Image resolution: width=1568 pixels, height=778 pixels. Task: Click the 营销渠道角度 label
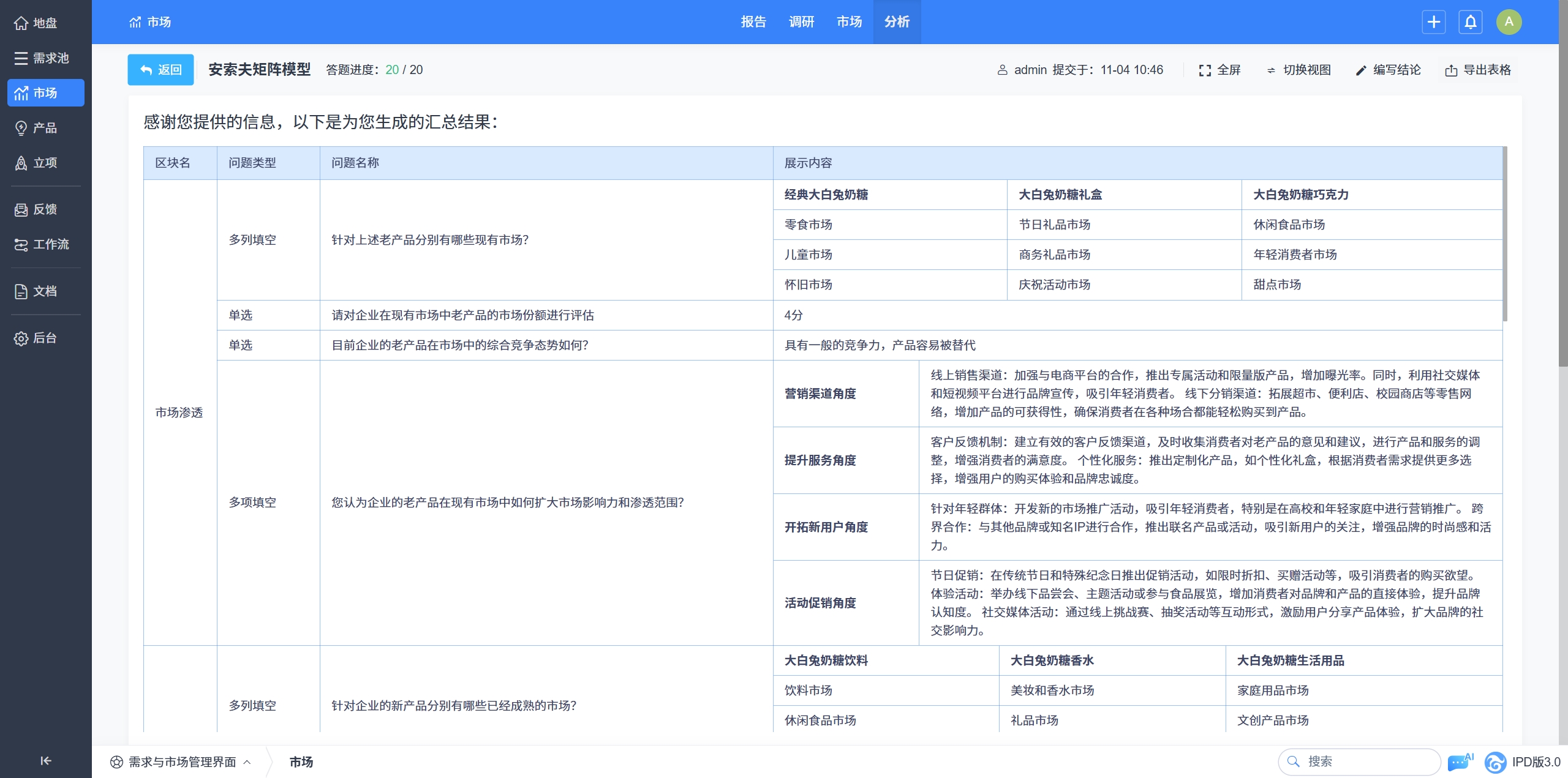click(820, 394)
